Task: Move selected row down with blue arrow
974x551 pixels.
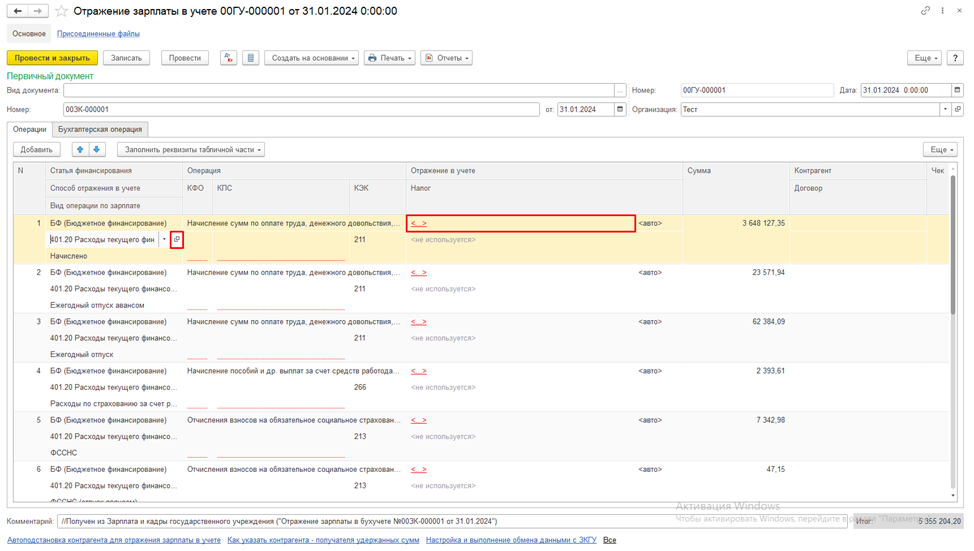Action: click(96, 150)
